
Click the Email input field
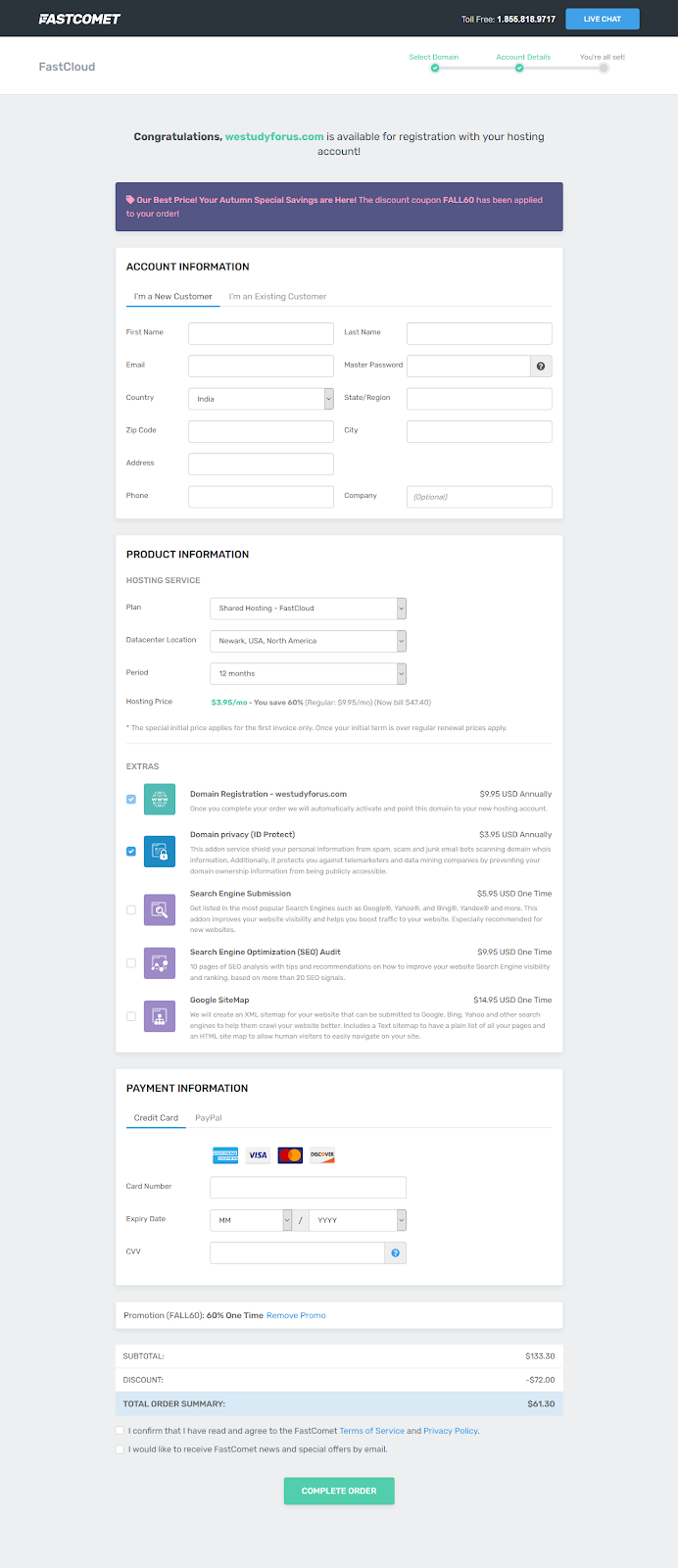262,366
